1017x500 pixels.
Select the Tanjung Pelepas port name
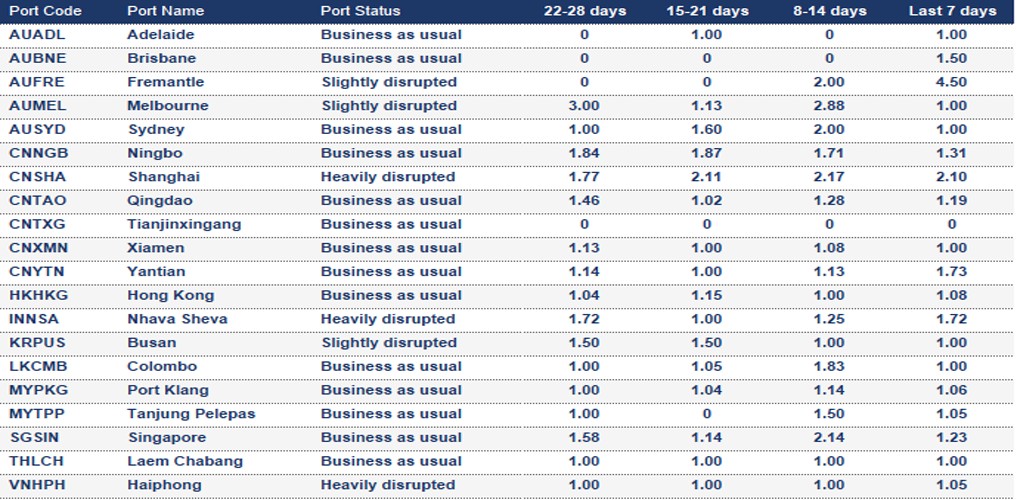click(191, 414)
